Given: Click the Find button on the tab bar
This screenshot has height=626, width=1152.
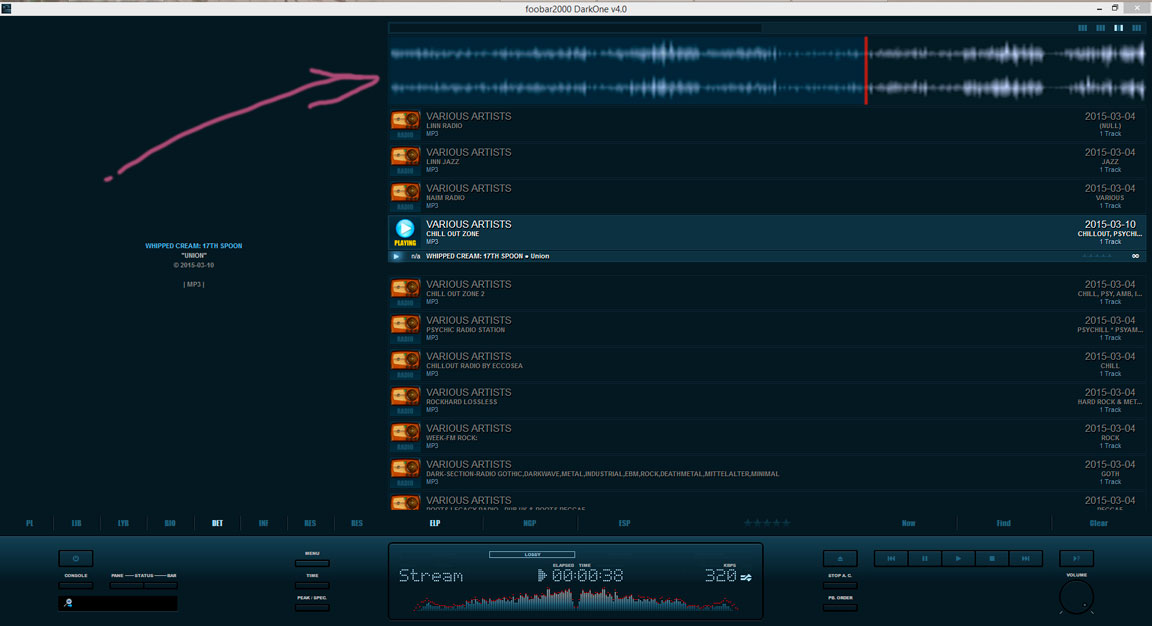Looking at the screenshot, I should (1003, 523).
